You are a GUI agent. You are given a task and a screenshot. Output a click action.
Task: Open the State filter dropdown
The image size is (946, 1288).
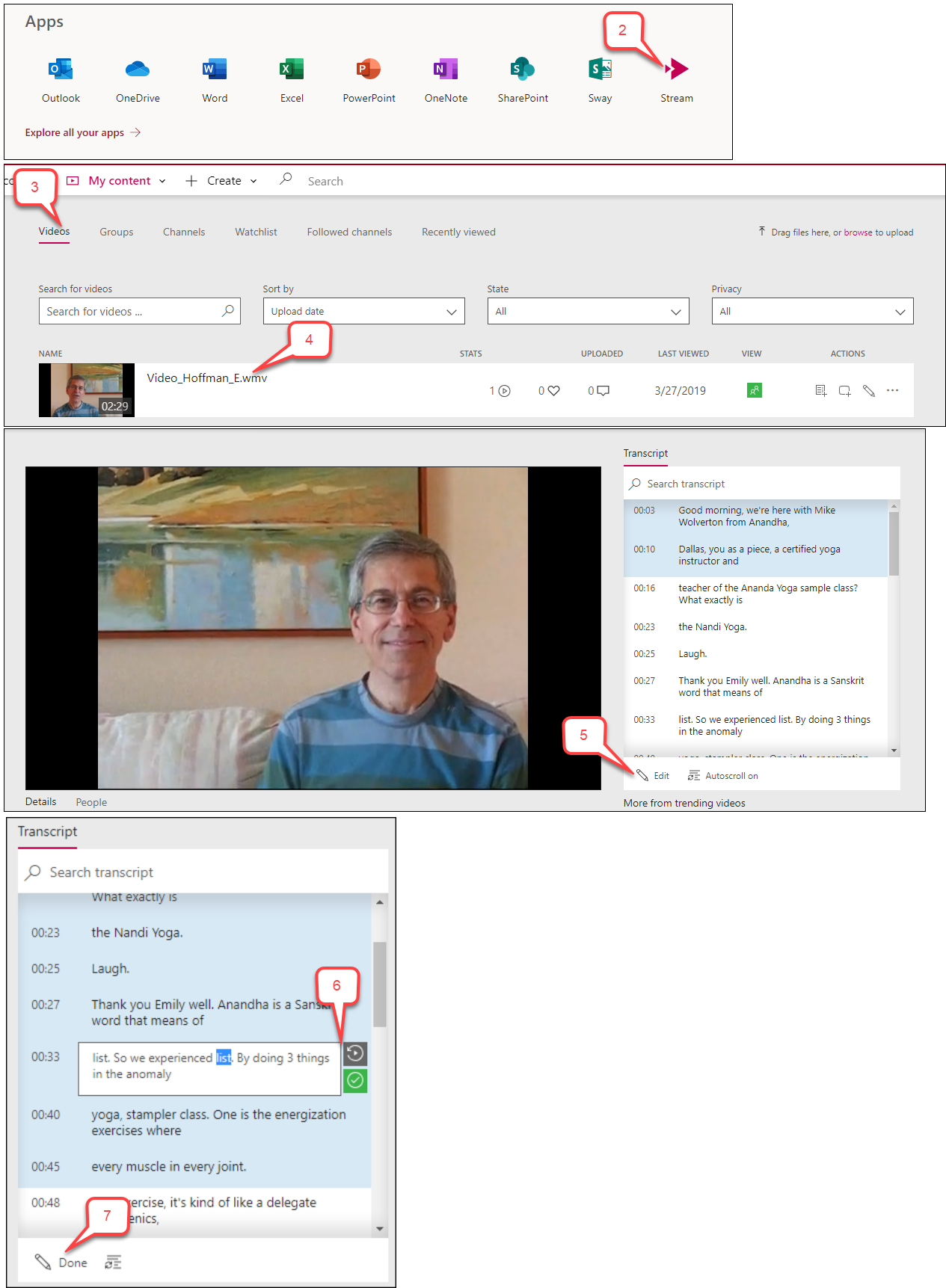588,311
